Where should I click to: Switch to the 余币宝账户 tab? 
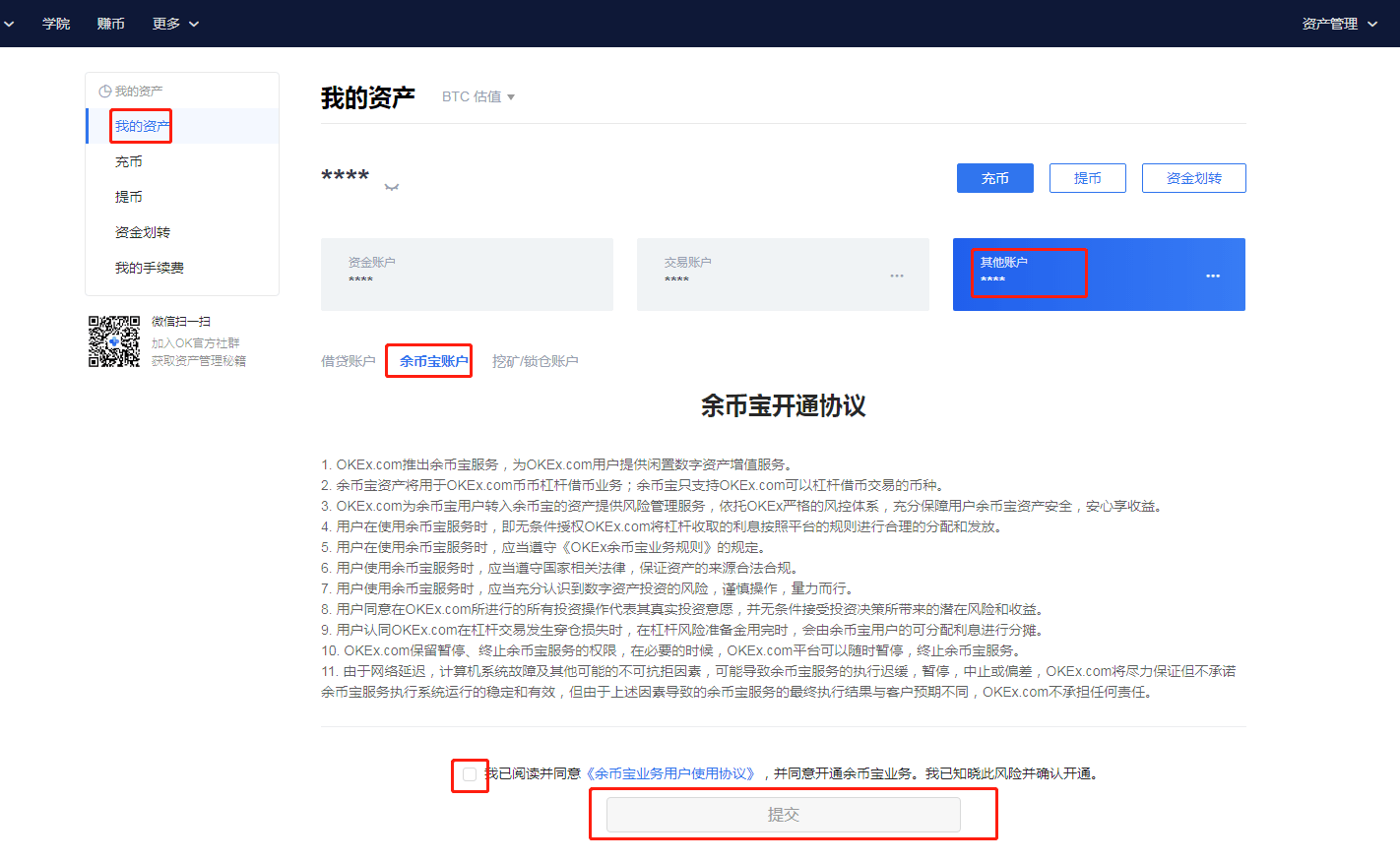pos(434,361)
